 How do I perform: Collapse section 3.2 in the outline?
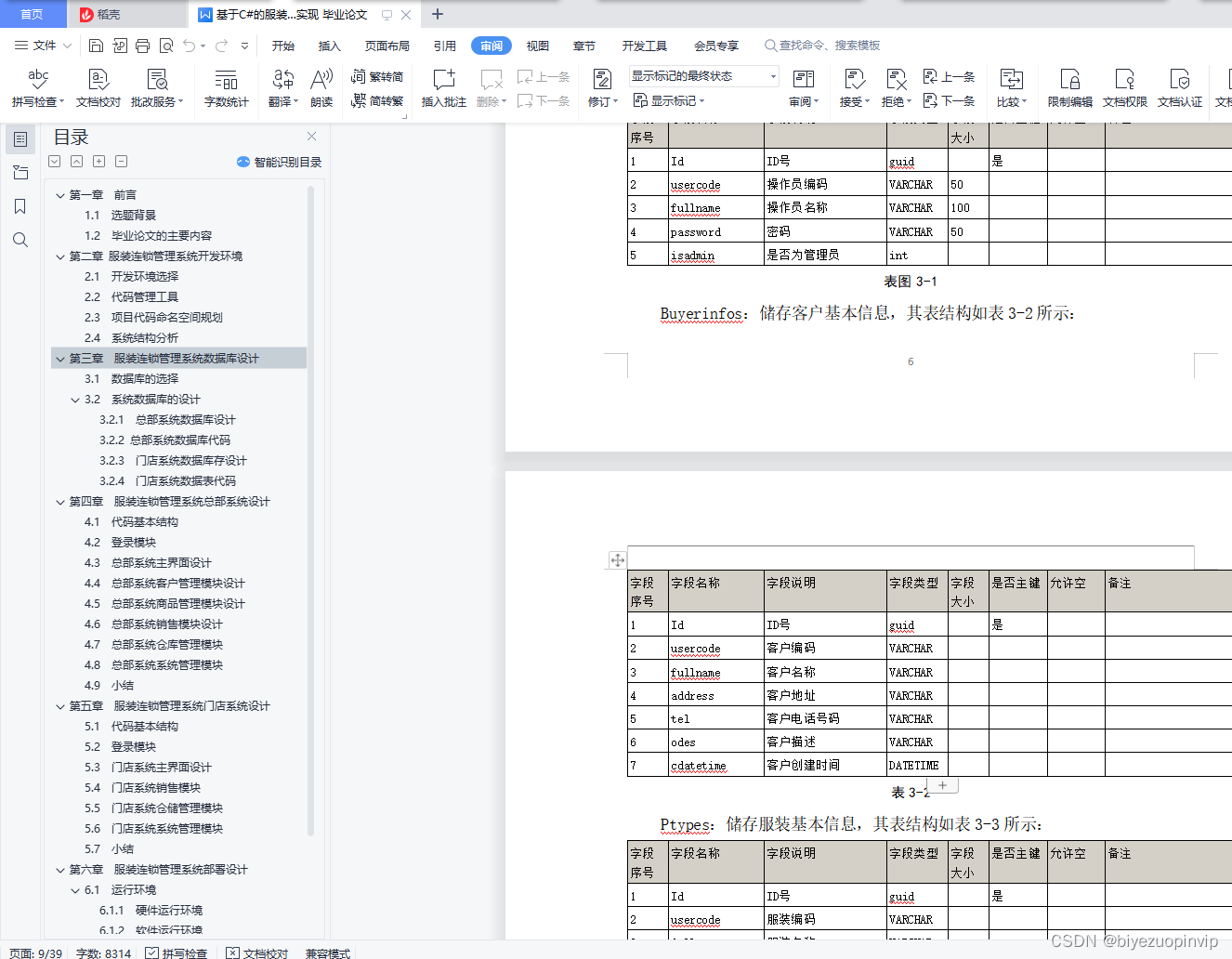click(x=75, y=400)
